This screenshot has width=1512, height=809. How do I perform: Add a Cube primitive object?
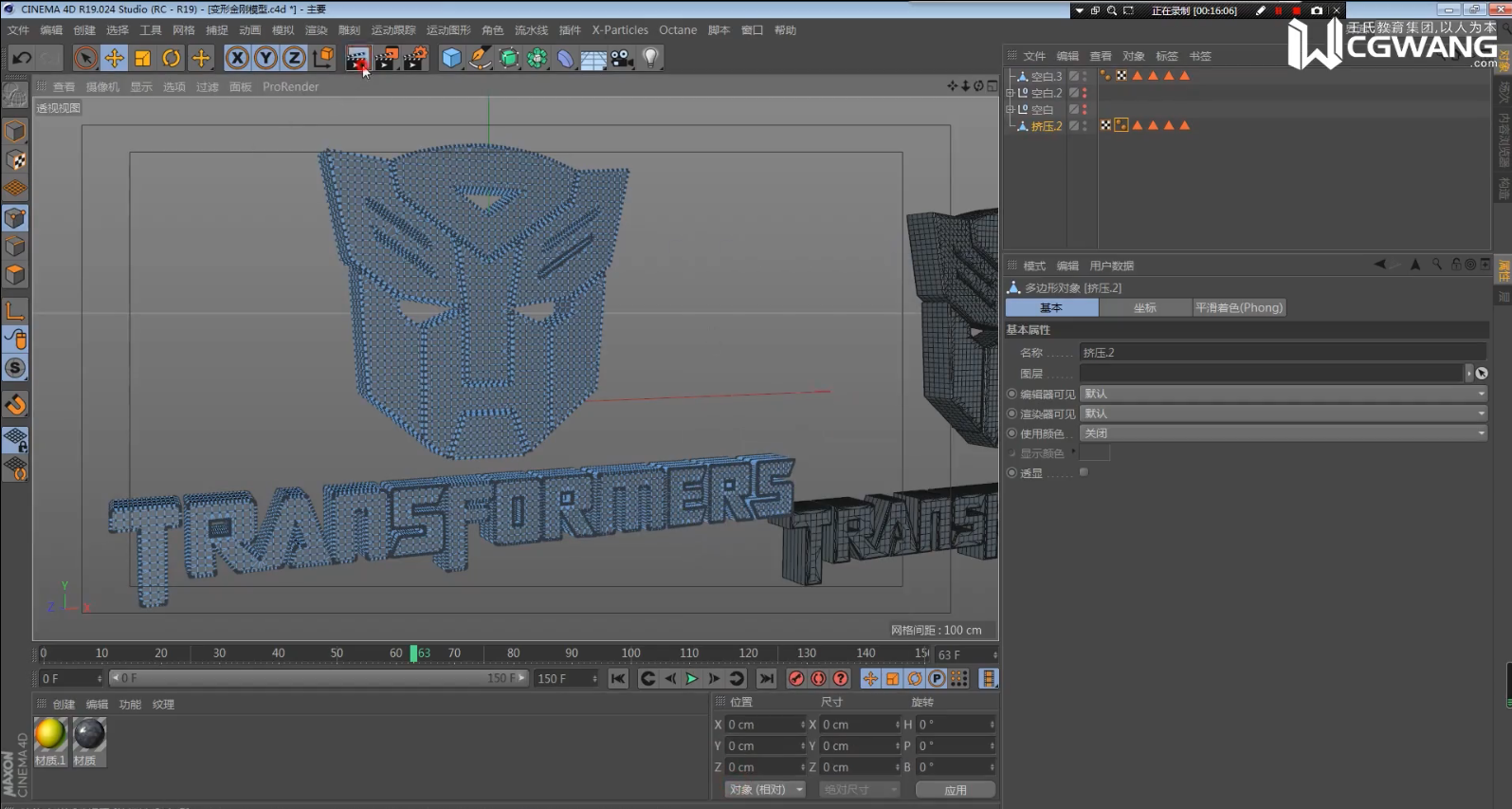(x=452, y=58)
